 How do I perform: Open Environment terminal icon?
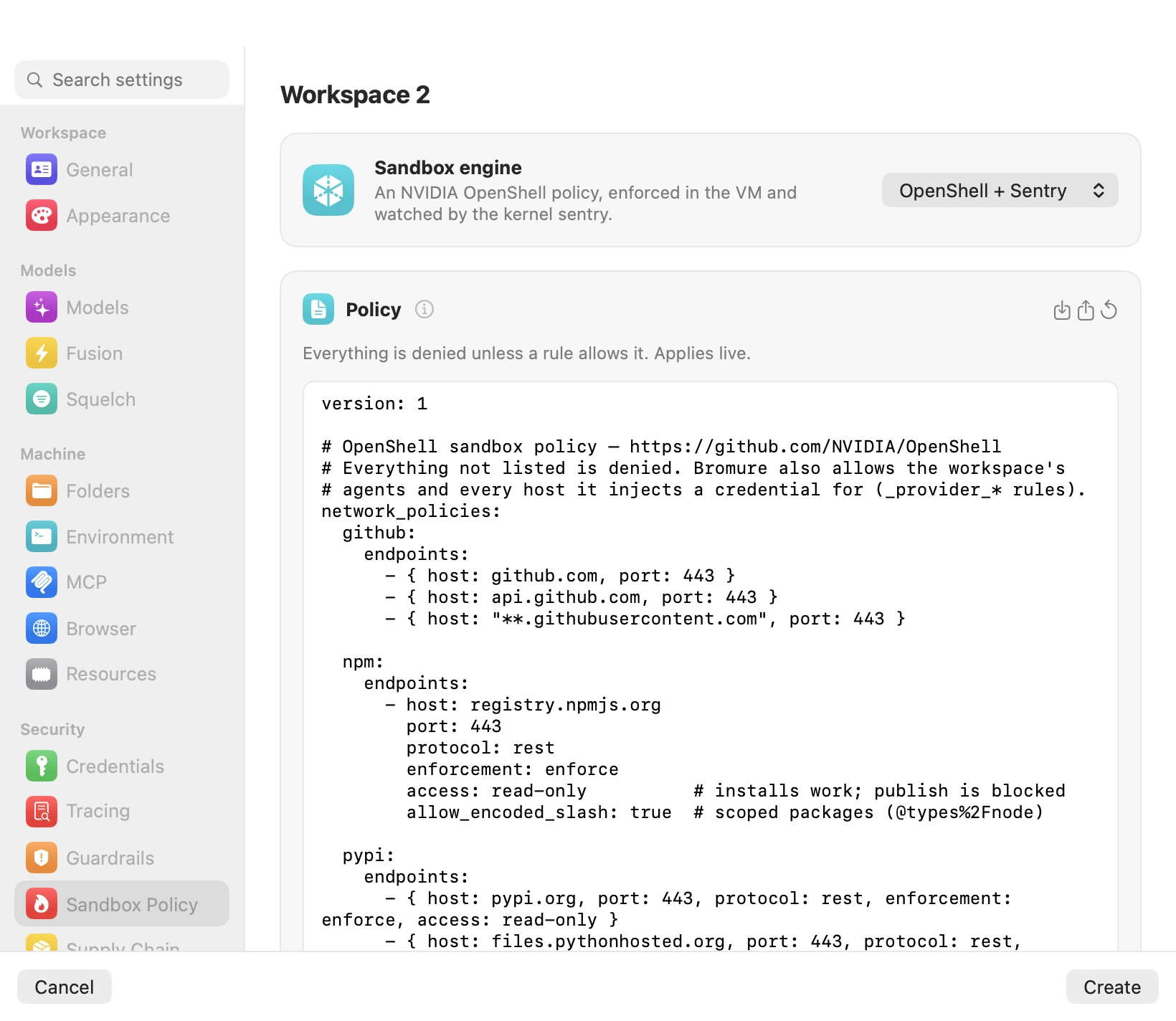click(x=42, y=537)
